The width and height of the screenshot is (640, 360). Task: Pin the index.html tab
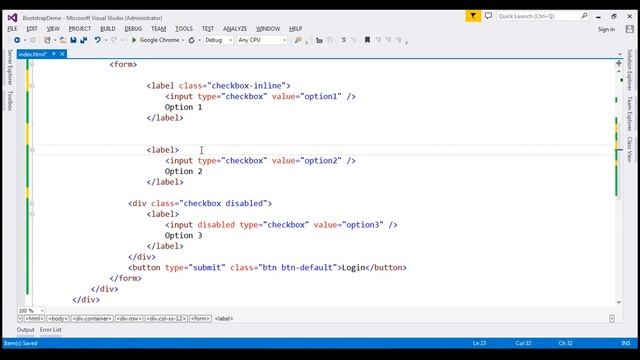click(53, 54)
